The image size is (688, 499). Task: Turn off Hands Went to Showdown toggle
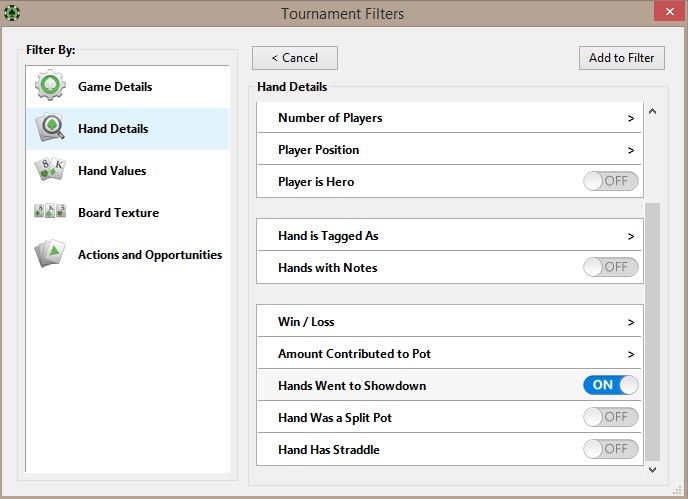pos(610,386)
